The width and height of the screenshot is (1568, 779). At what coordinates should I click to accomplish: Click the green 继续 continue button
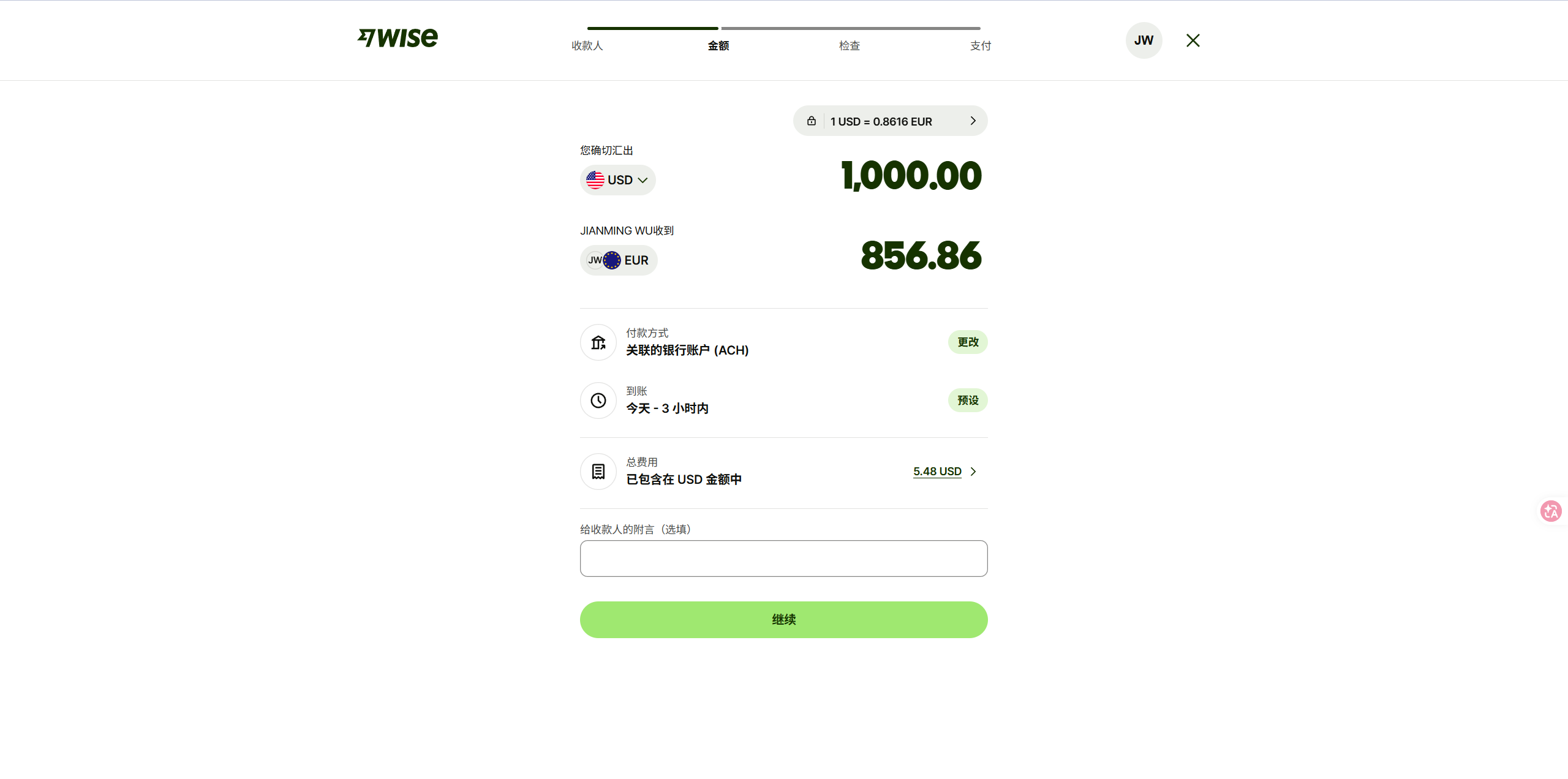click(783, 620)
